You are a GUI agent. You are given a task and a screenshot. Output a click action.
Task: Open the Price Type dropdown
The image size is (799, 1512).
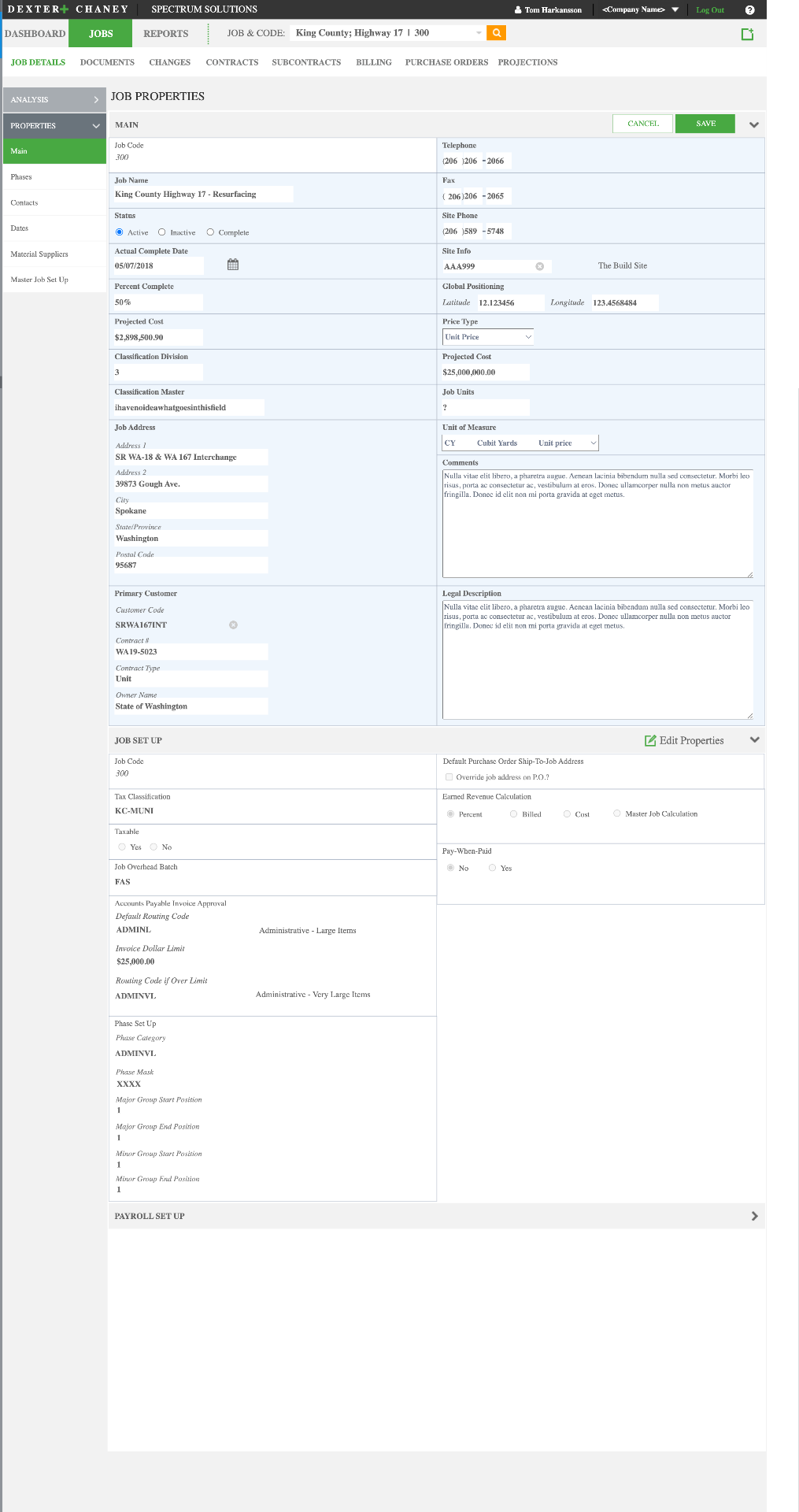(488, 337)
